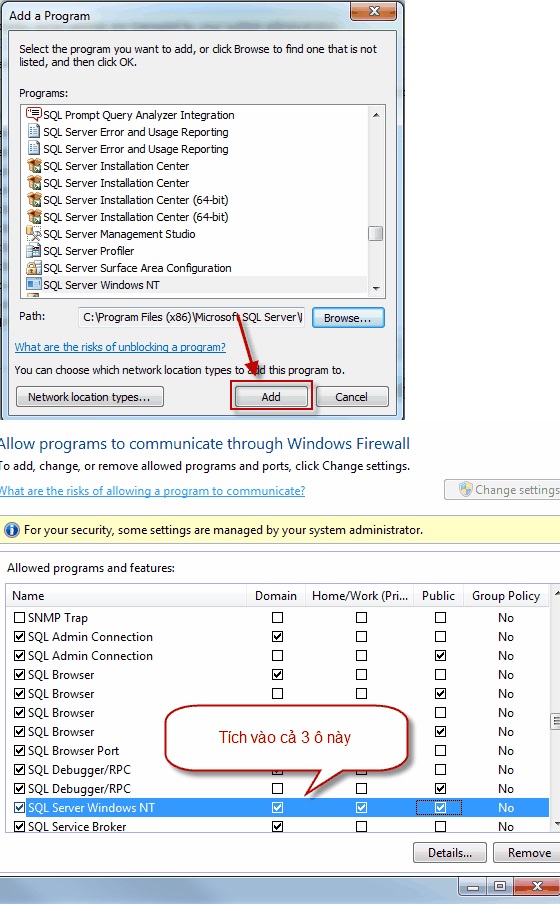Click the shield icon on Change settings
Viewport: 560px width, 904px height.
pos(465,489)
